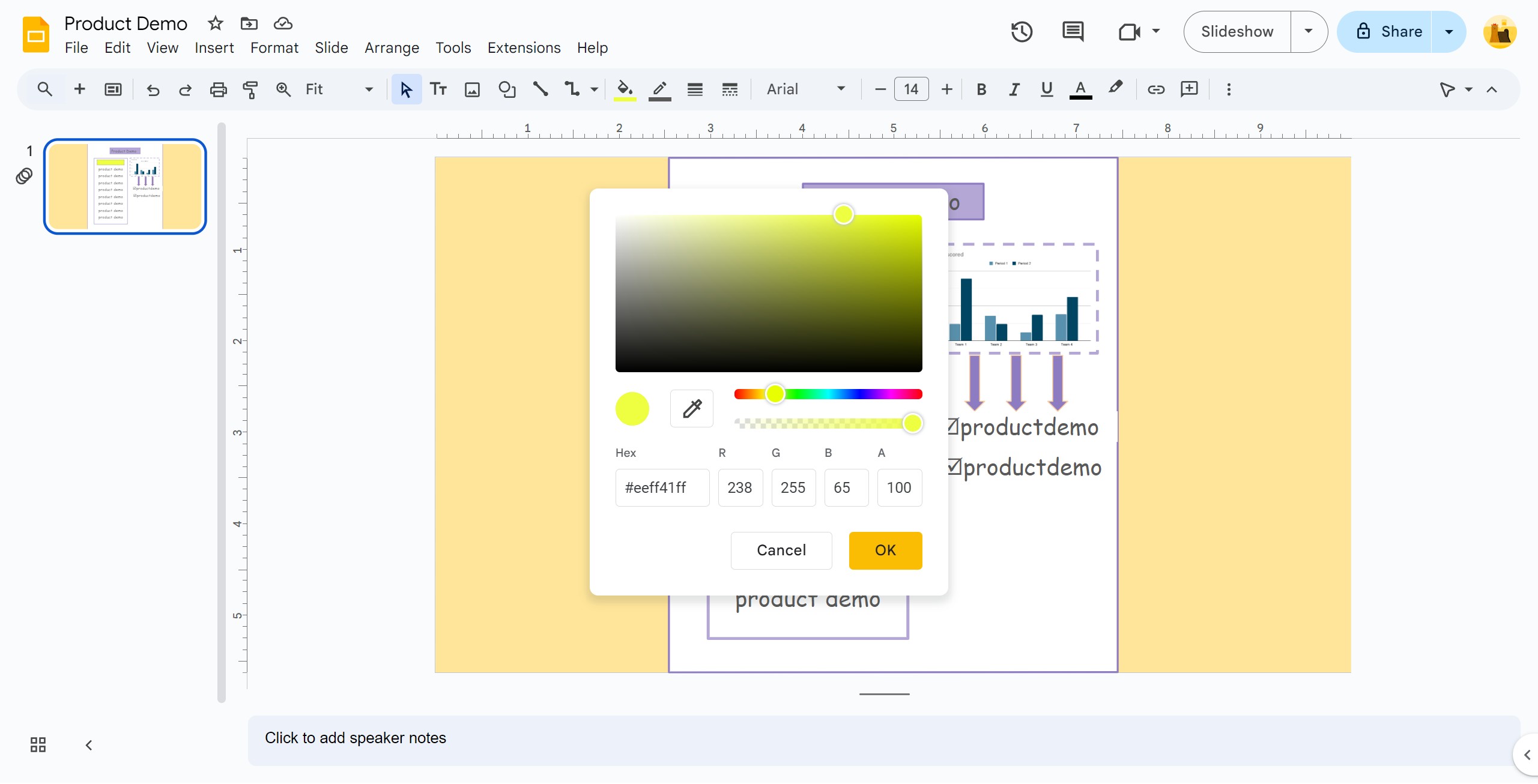Hide the menus with chevron up

pyautogui.click(x=1492, y=89)
